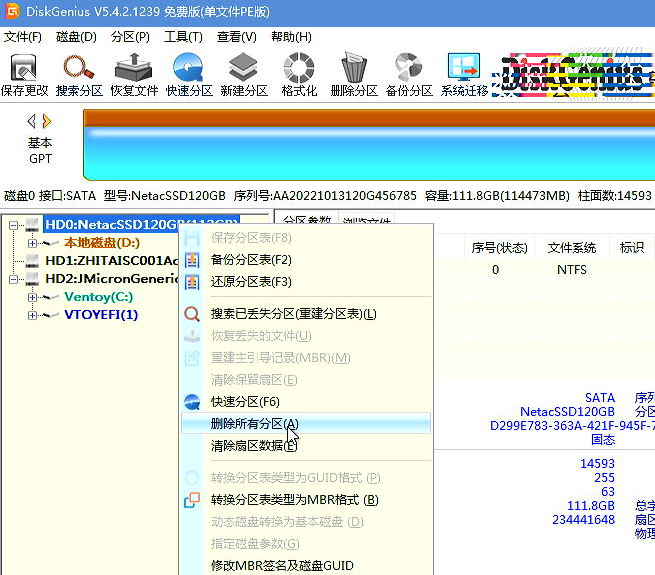Expand the Ventoy(C:) partition node
Viewport: 655px width, 575px height.
point(32,297)
